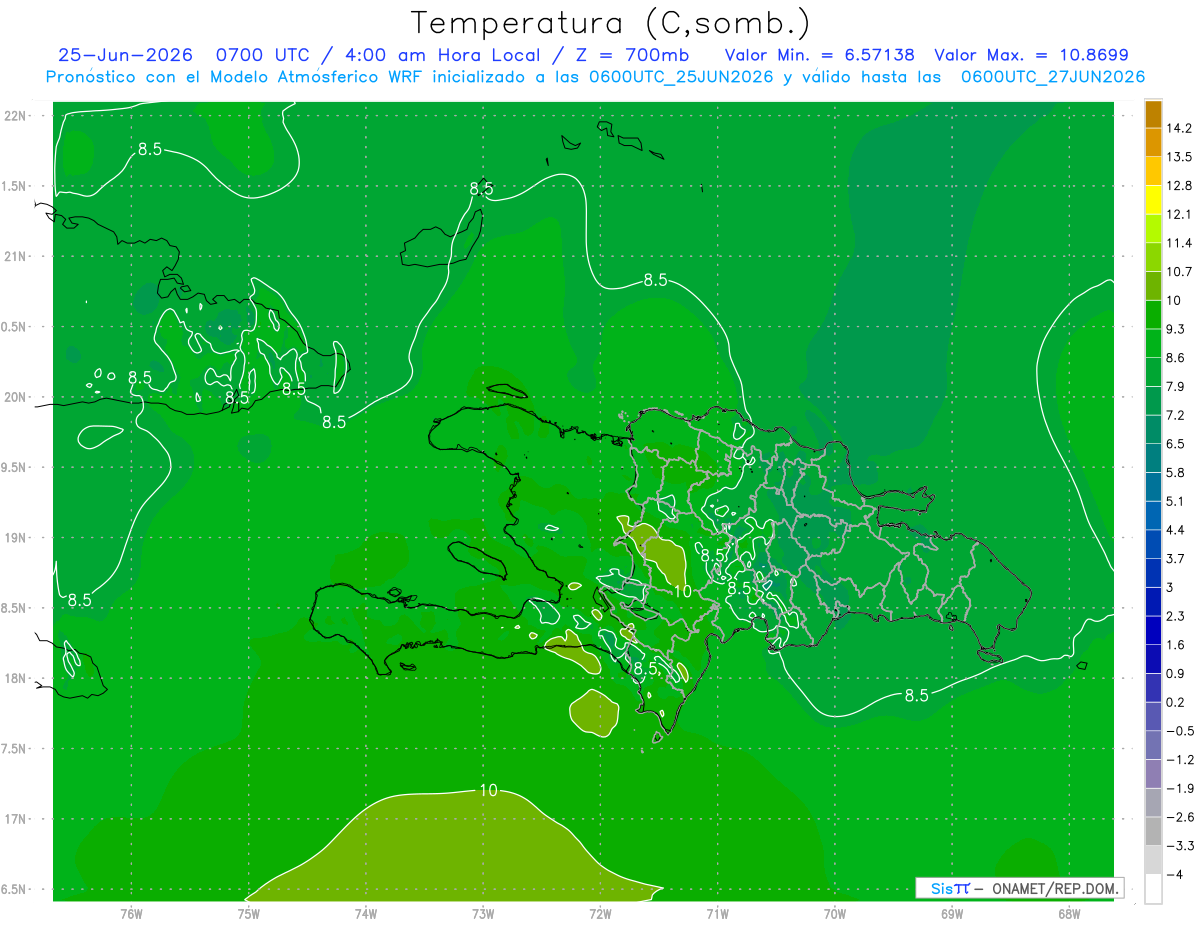
Task: Click the "12.1" color scale label
Action: click(1179, 214)
